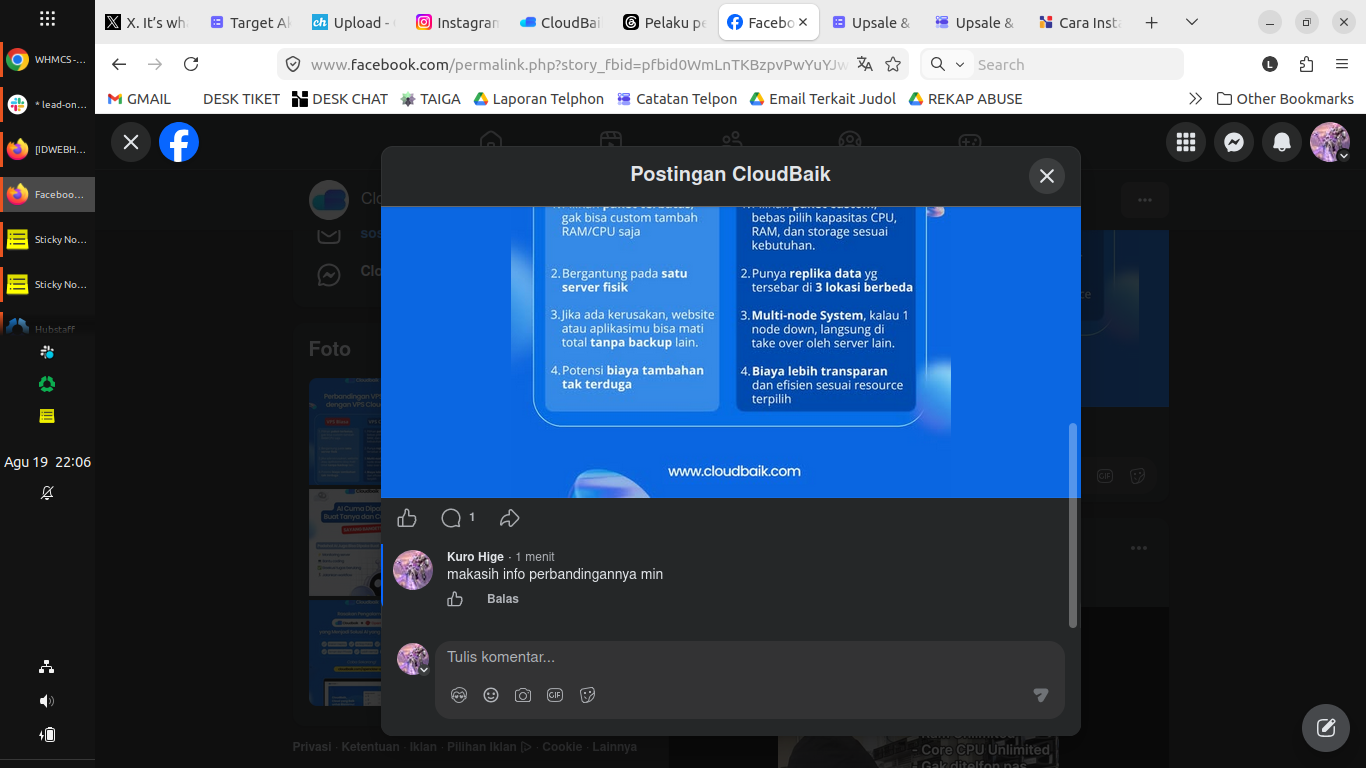1366x768 pixels.
Task: Switch to the Target tab
Action: pyautogui.click(x=250, y=22)
